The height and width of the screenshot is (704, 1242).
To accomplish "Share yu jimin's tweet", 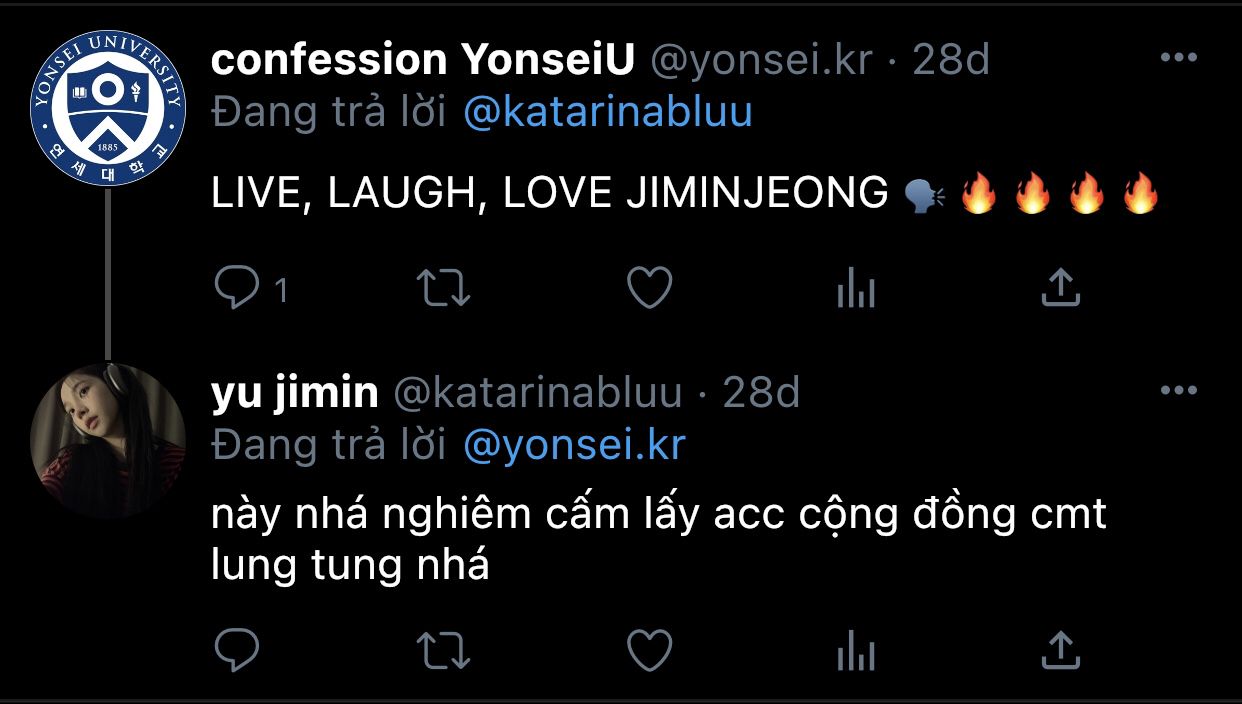I will point(1060,651).
